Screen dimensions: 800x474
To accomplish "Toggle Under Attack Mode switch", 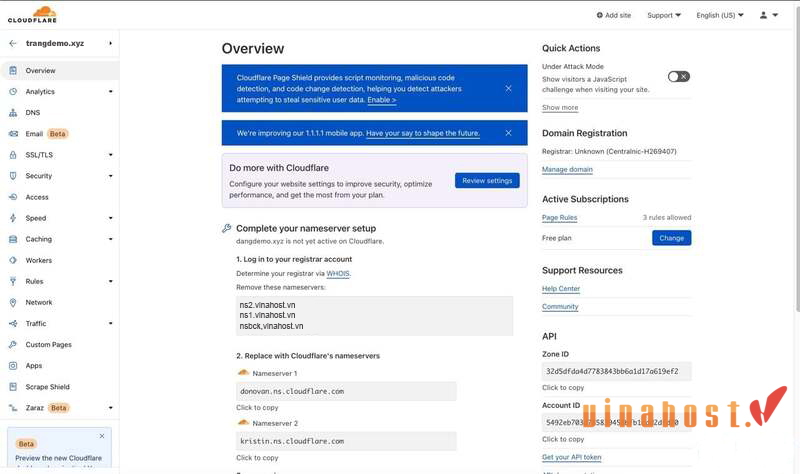I will point(679,77).
